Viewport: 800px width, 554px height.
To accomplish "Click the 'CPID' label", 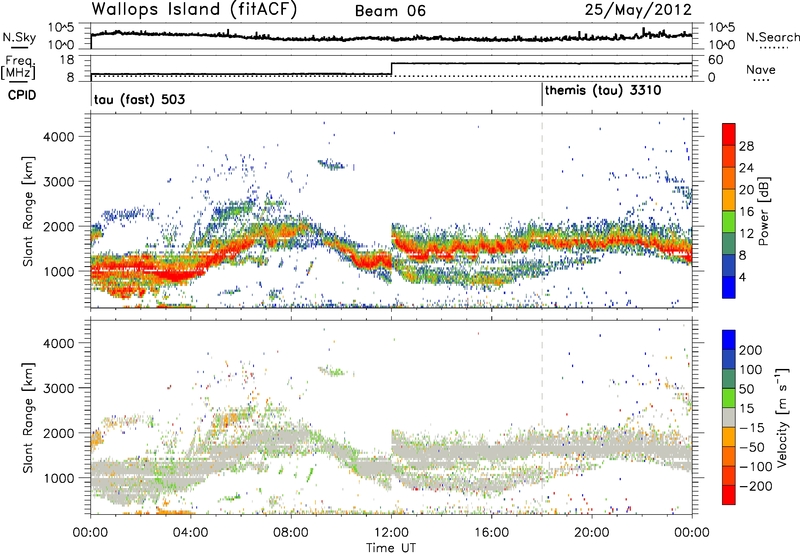I will [22, 95].
